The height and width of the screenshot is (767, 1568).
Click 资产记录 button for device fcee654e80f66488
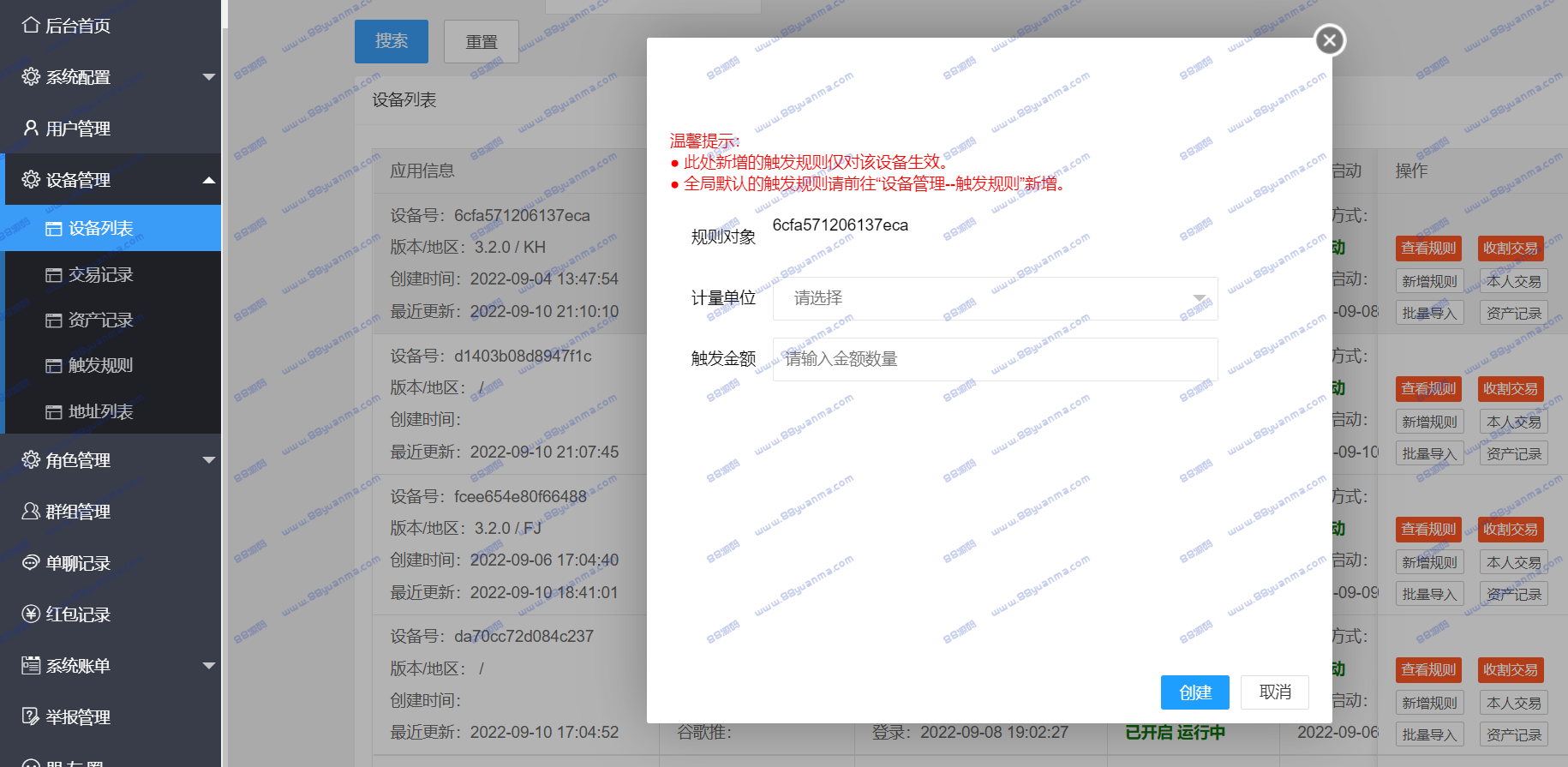click(1513, 594)
